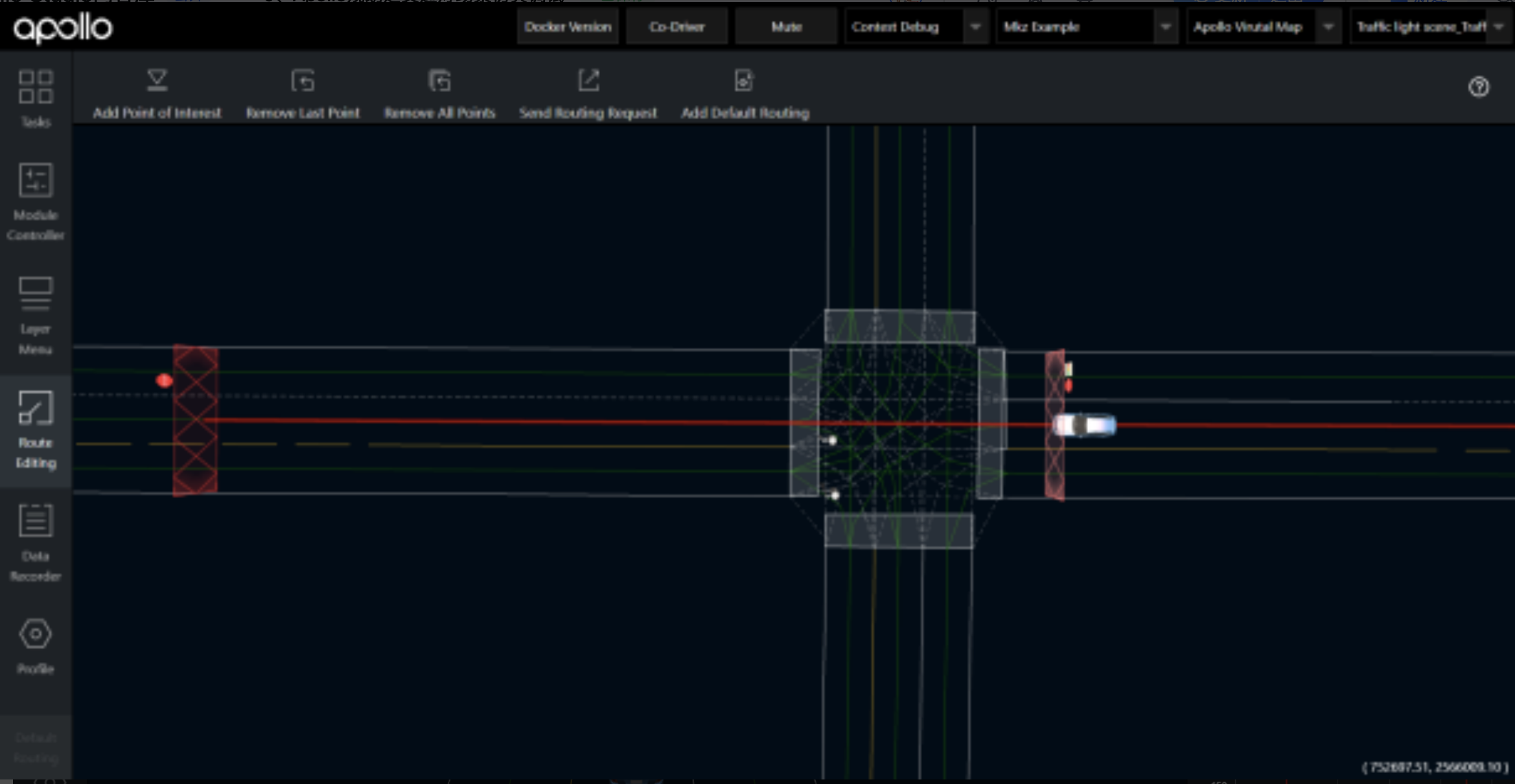Click the red point marker on road

(x=164, y=380)
